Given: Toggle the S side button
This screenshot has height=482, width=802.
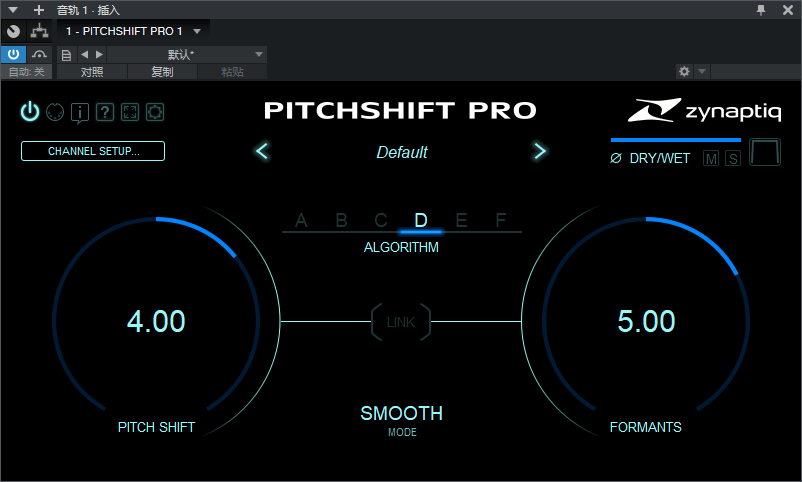Looking at the screenshot, I should (x=733, y=159).
